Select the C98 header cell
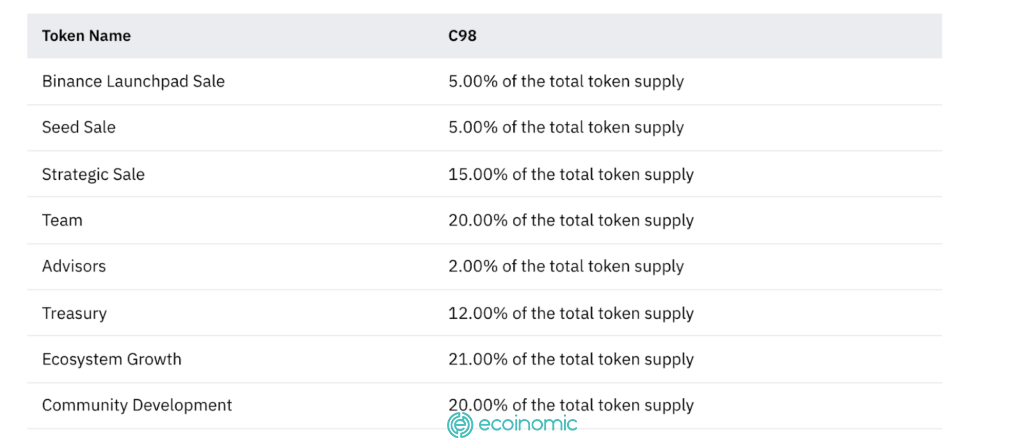 pos(461,36)
